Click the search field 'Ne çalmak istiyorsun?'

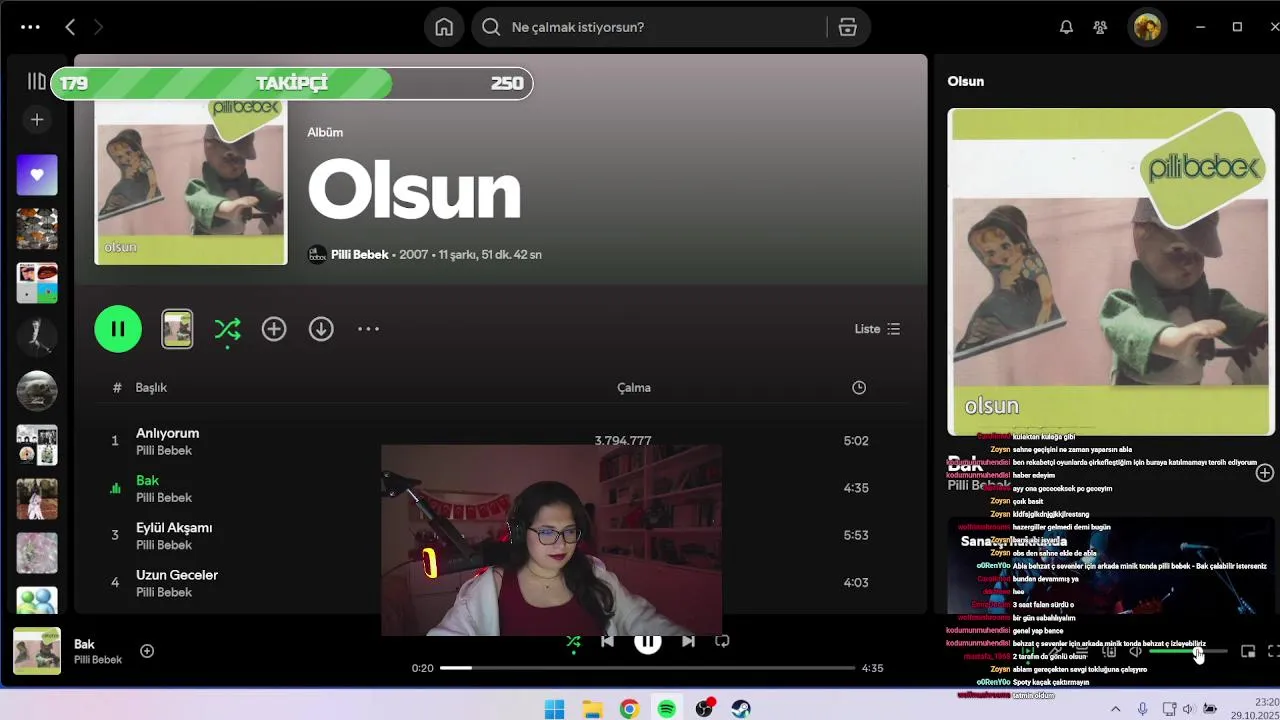[650, 27]
